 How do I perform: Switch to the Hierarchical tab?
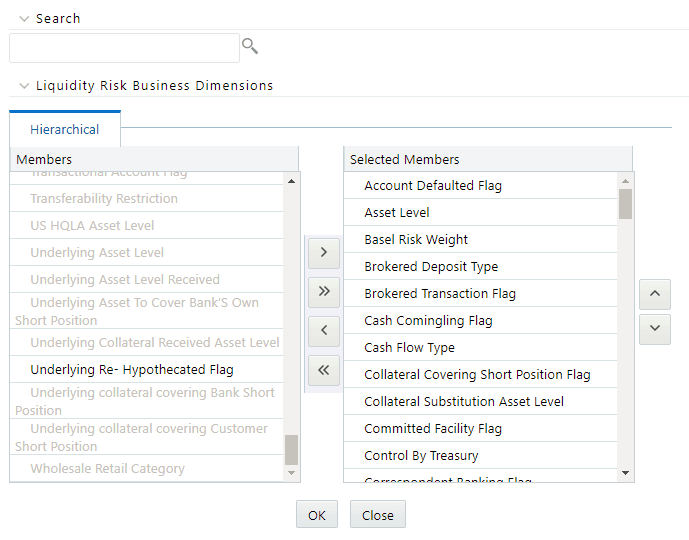(x=65, y=130)
